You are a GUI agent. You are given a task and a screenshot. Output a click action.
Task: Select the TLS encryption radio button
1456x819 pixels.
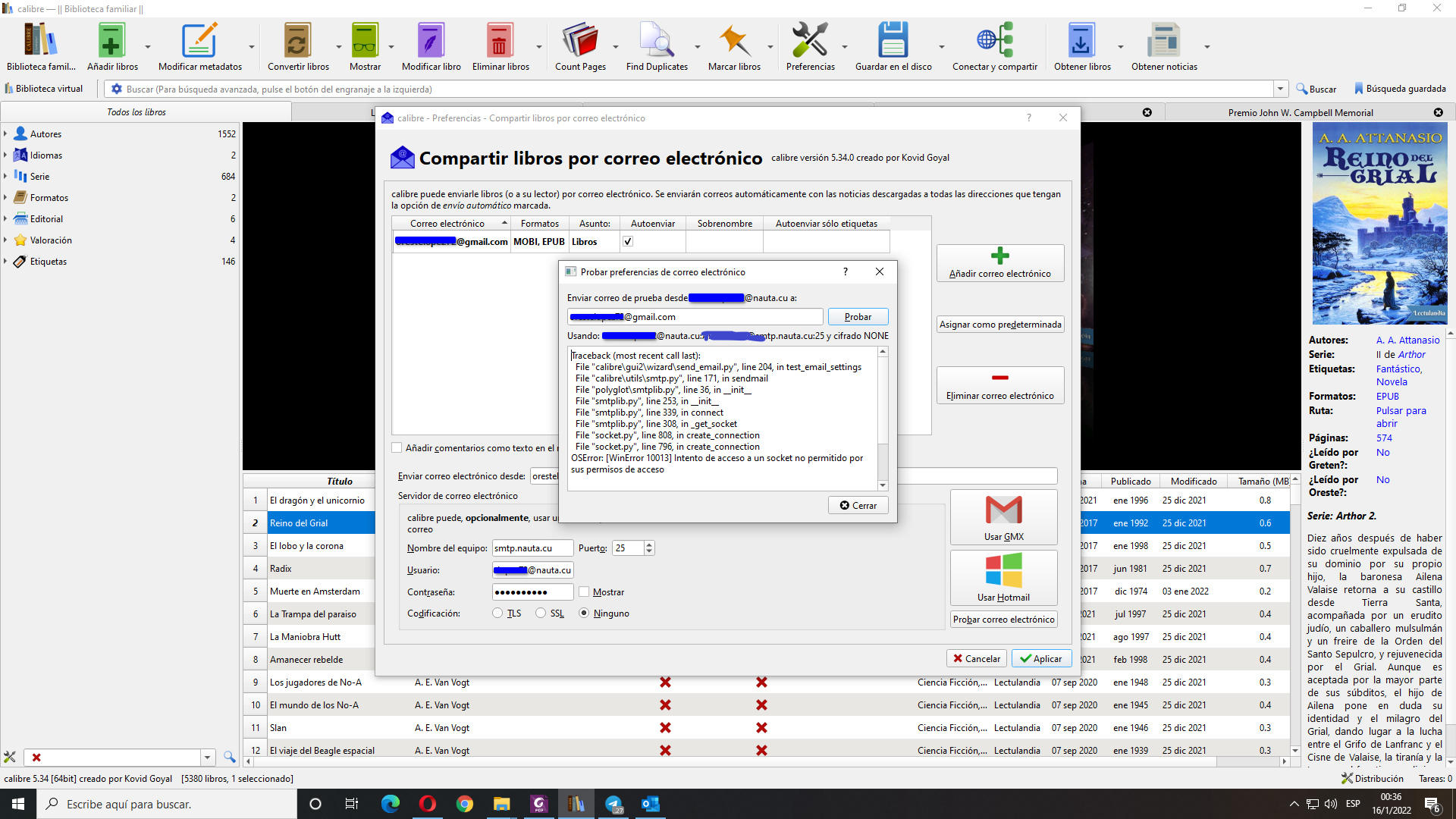coord(497,613)
